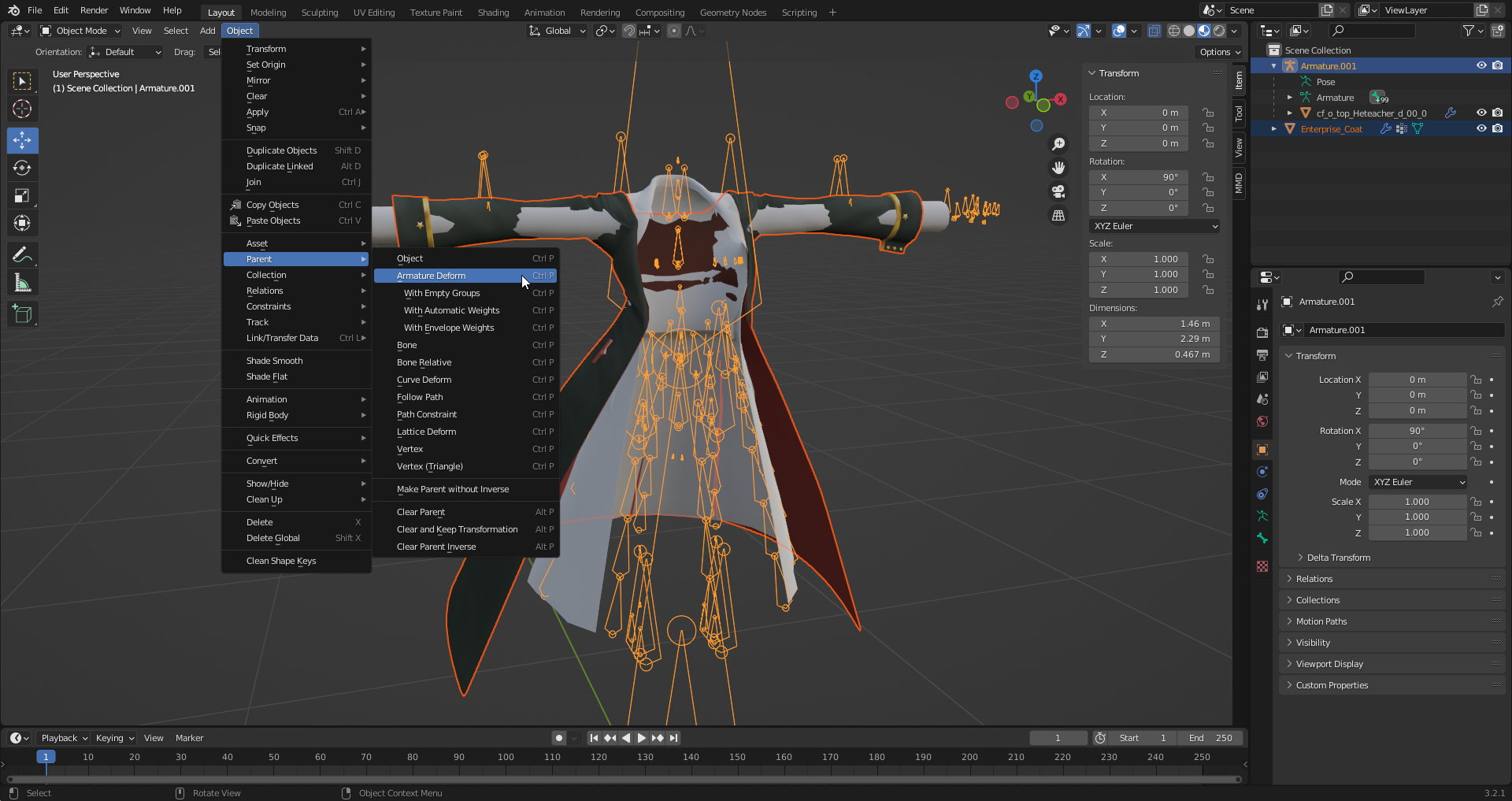Expand the cf_o_top_Heteacher item in the Outliner
1512x801 pixels.
[1289, 113]
